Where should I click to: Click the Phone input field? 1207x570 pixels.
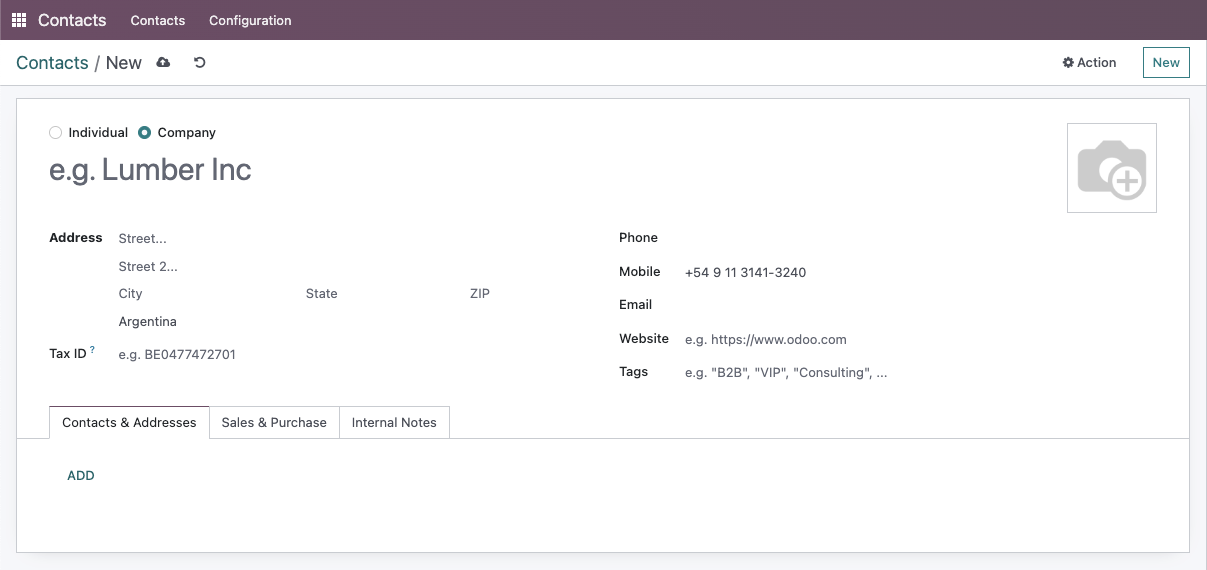coord(920,238)
